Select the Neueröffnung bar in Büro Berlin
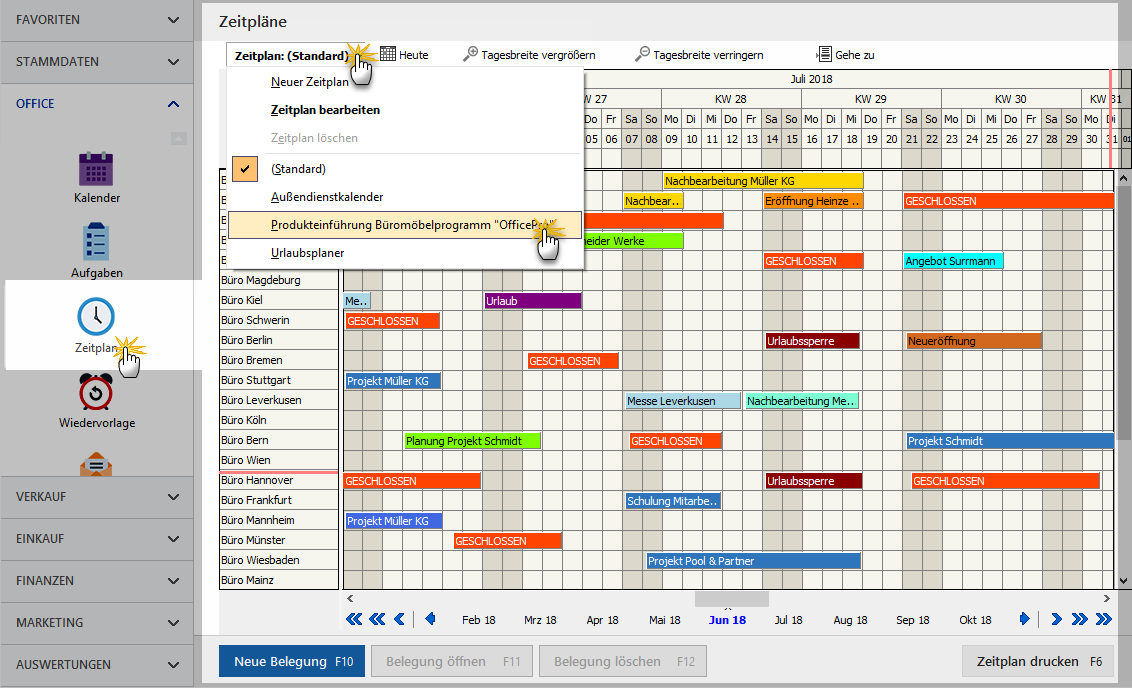 click(974, 341)
